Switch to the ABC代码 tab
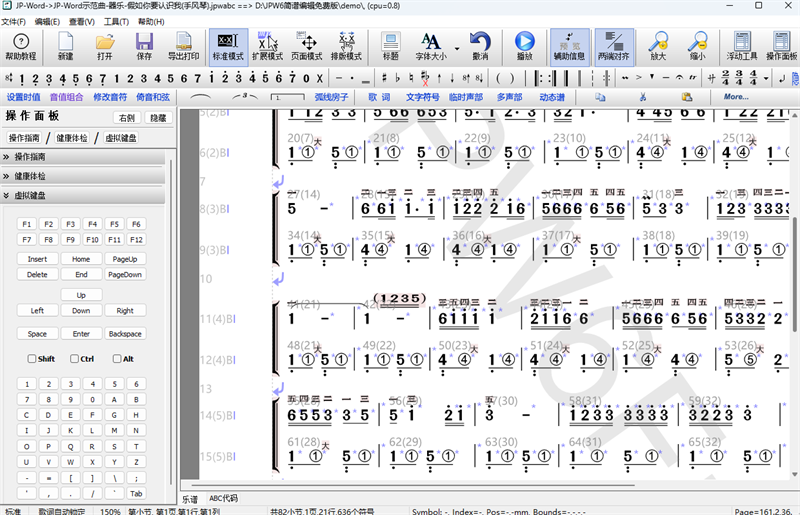The height and width of the screenshot is (515, 800). 223,498
